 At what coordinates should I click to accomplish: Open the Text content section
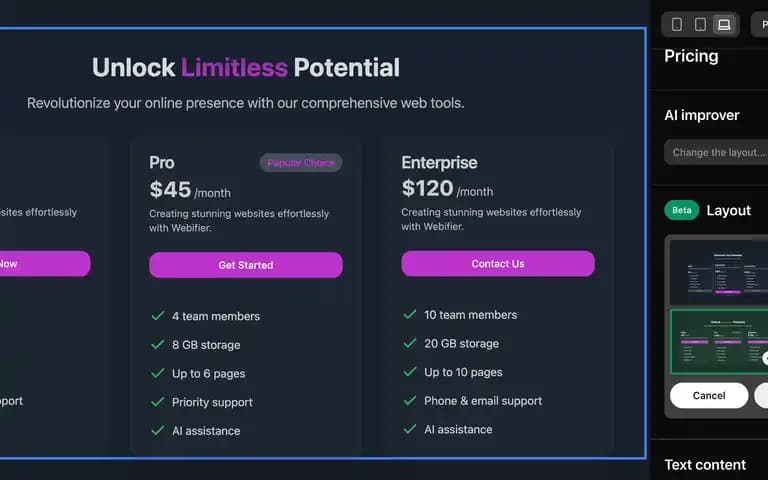[x=705, y=464]
